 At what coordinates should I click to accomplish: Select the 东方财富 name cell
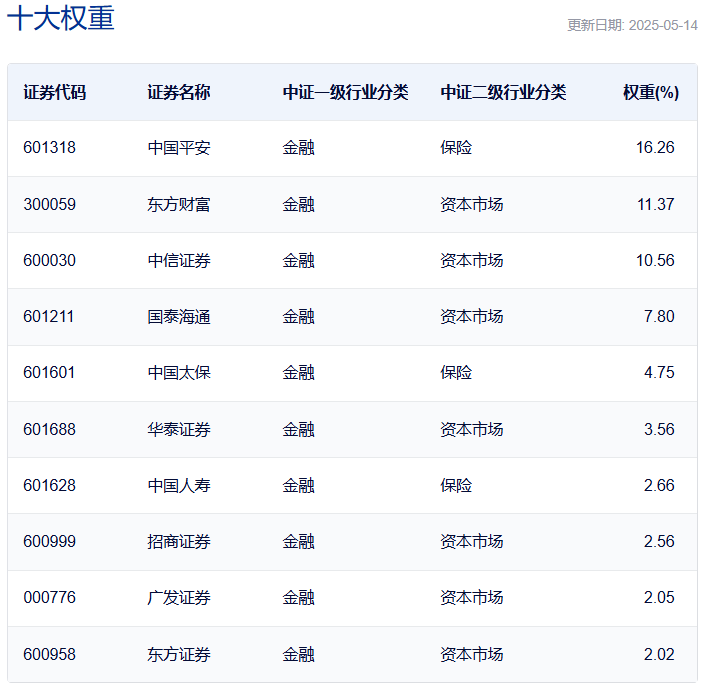pos(179,205)
